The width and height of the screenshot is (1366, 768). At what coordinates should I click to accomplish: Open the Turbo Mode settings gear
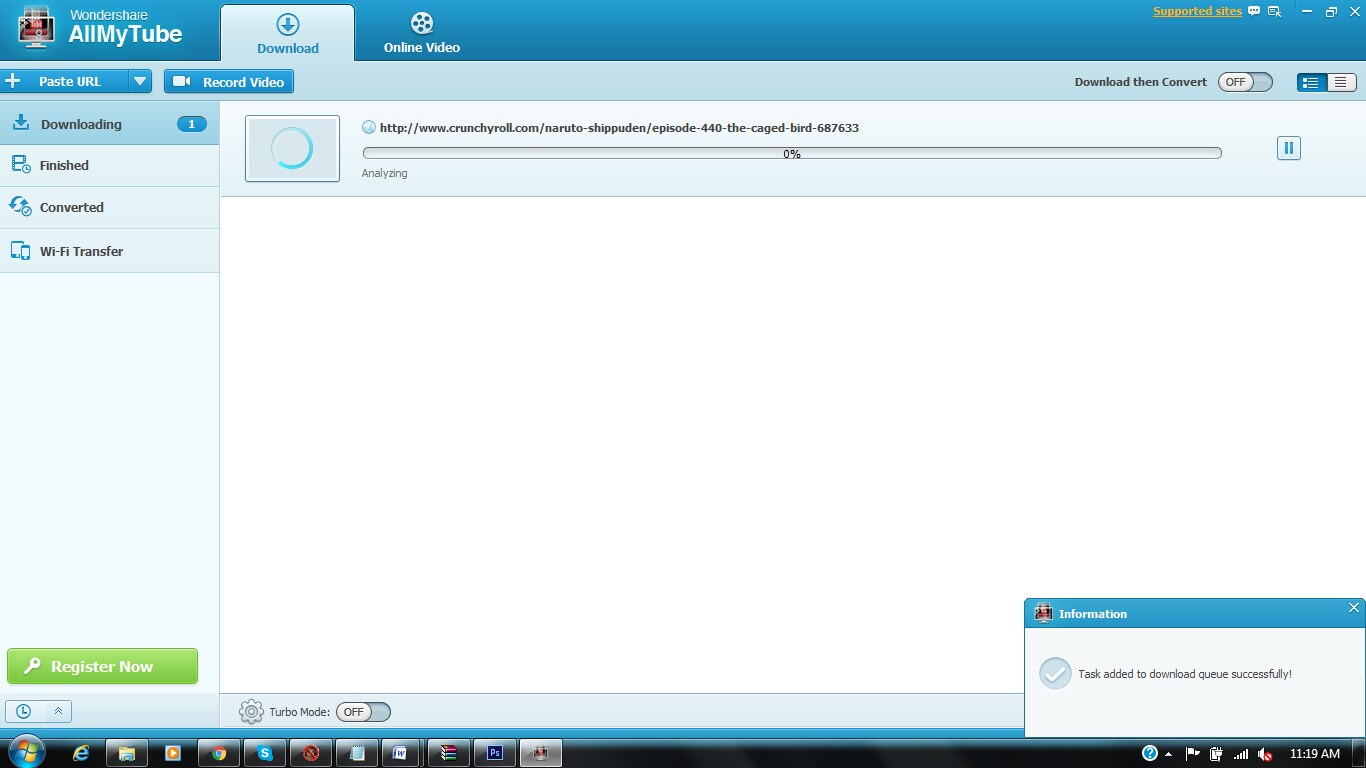(x=251, y=712)
